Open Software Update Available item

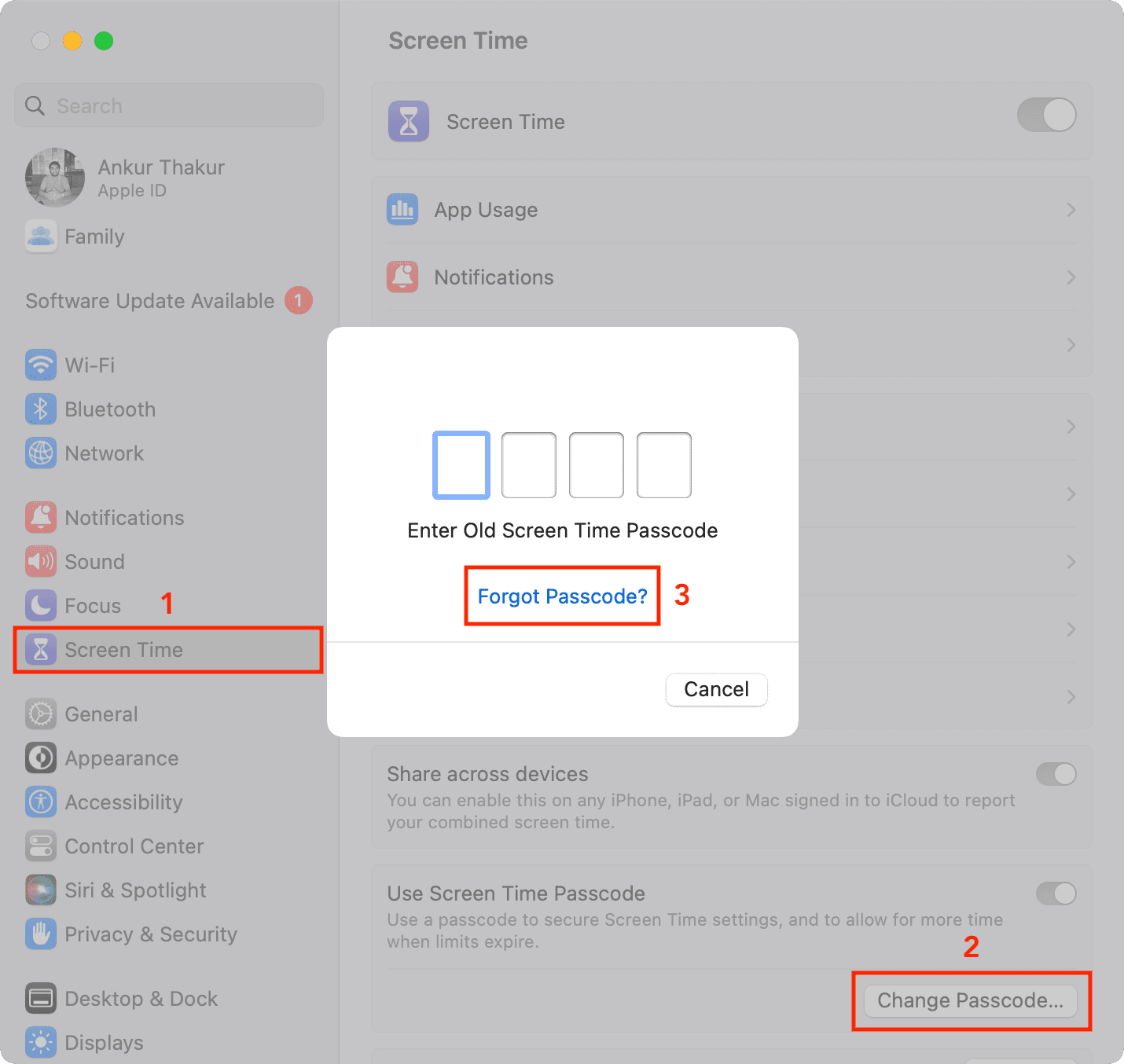tap(168, 300)
